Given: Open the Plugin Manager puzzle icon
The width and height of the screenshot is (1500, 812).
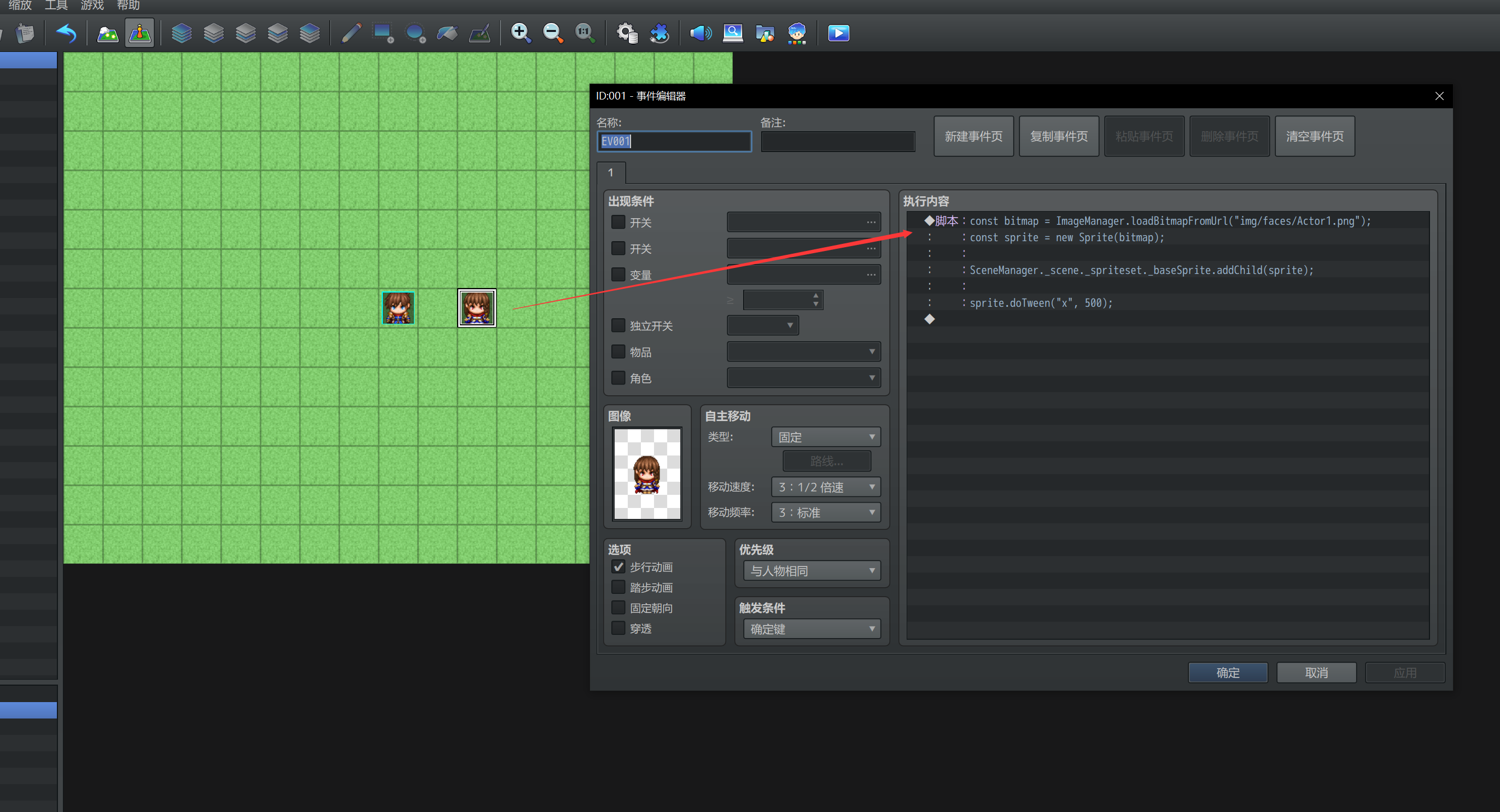Looking at the screenshot, I should (x=659, y=33).
